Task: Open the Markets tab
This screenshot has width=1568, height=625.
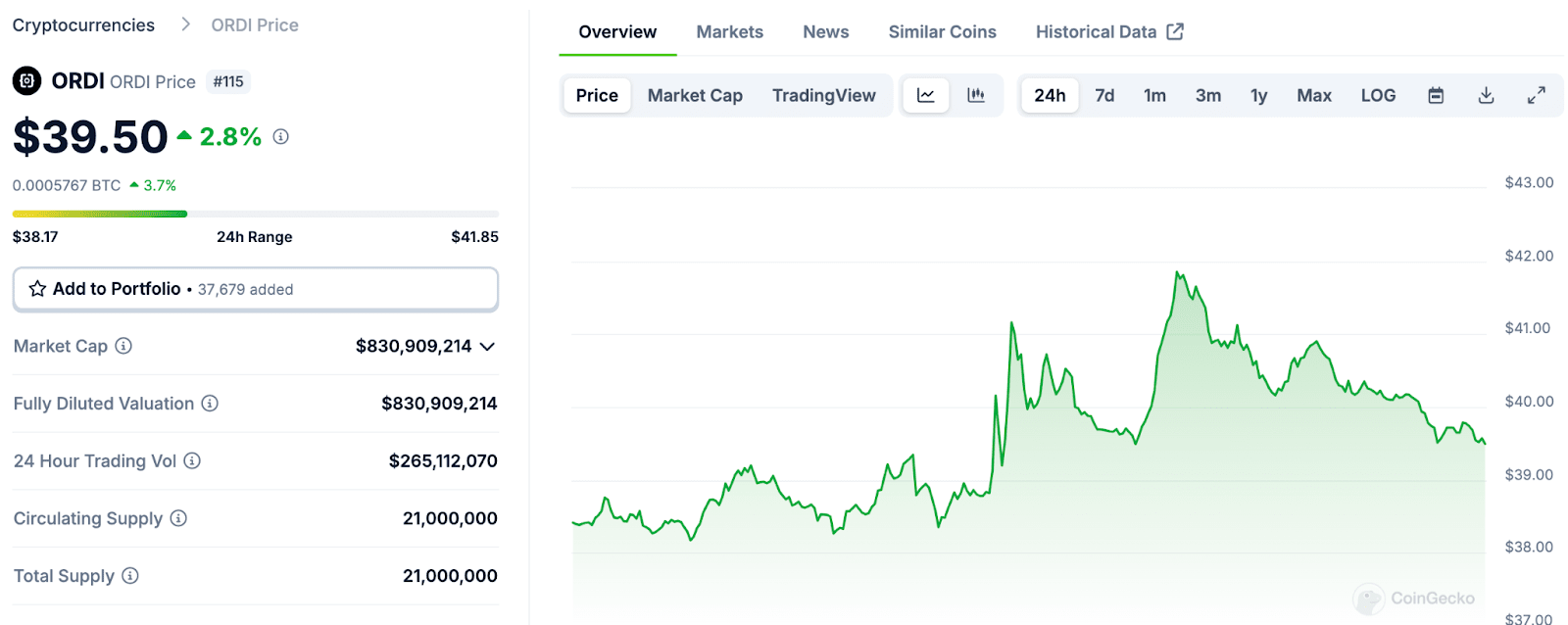Action: coord(729,32)
